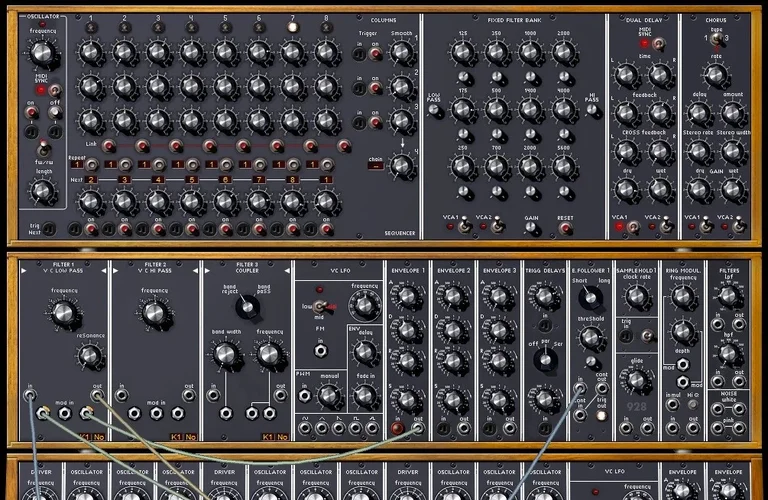This screenshot has height=500, width=768.
Task: Toggle the Dual Delay MIDI SYNC switch
Action: pos(659,44)
